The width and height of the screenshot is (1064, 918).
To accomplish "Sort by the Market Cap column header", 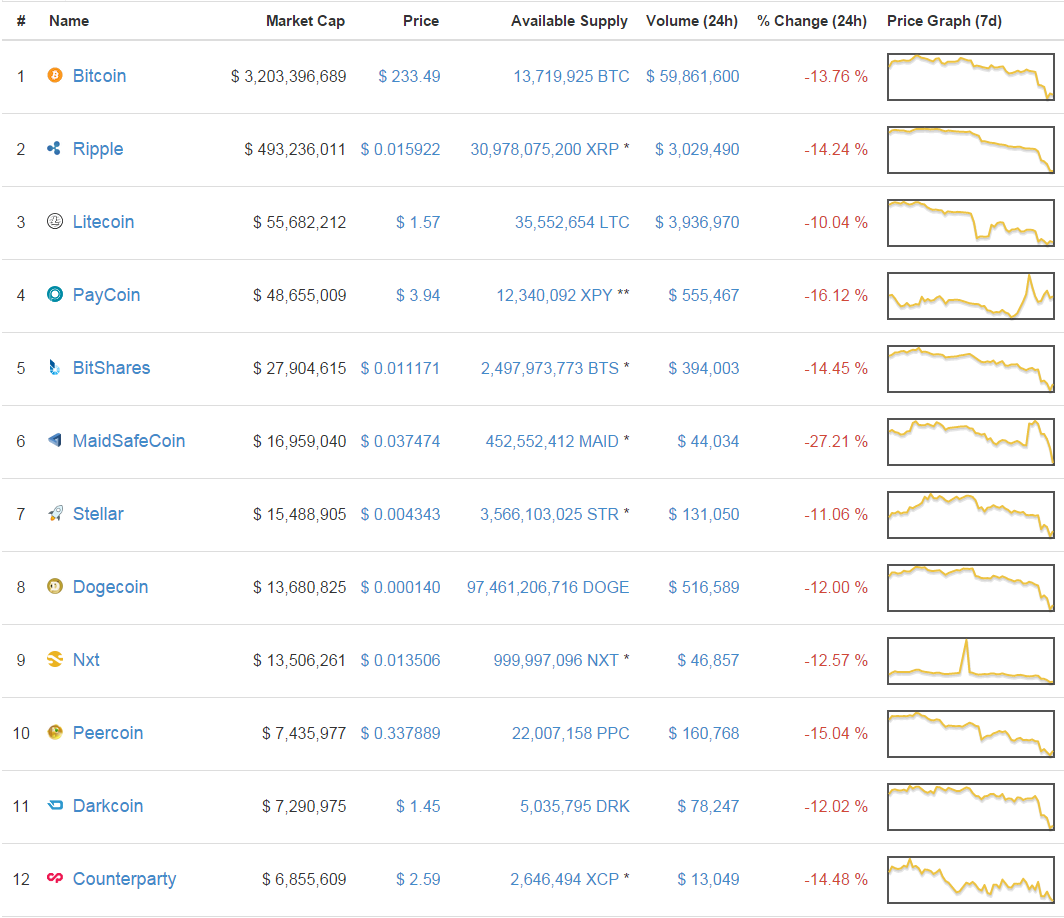I will [x=305, y=21].
